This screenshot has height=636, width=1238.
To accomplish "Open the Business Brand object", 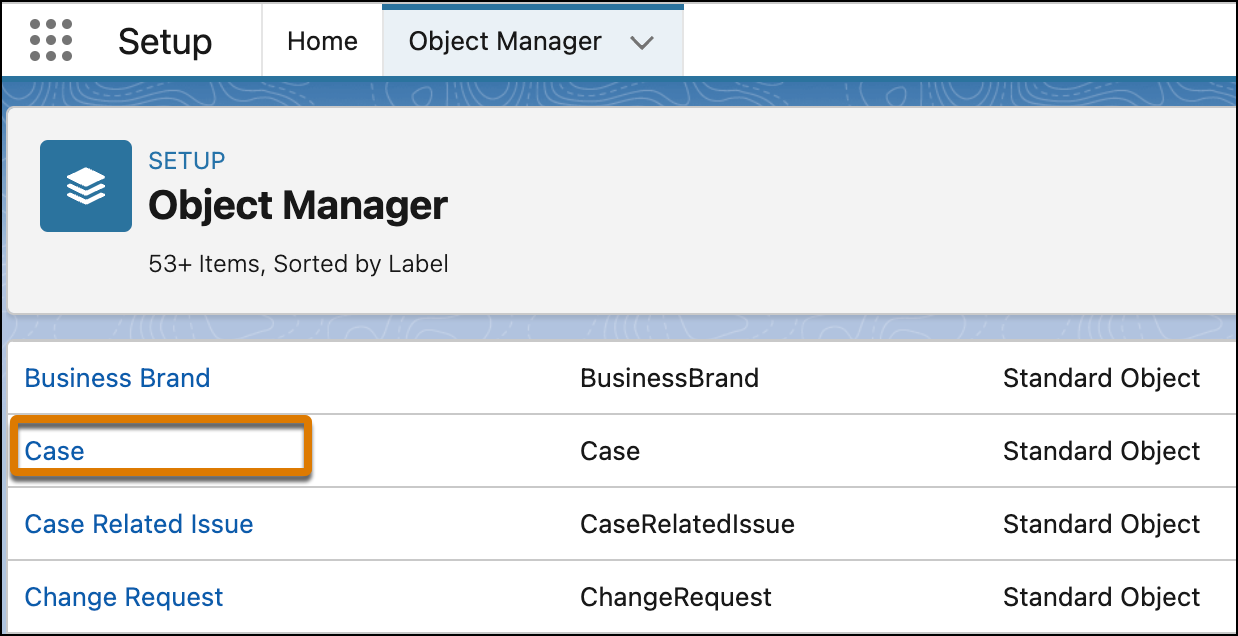I will 116,378.
